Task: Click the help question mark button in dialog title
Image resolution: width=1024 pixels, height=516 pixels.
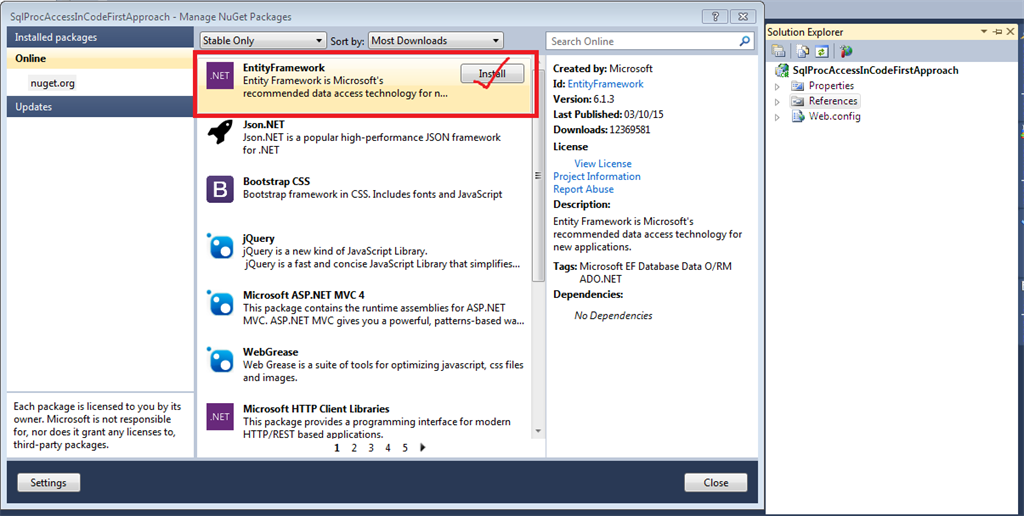Action: 715,16
